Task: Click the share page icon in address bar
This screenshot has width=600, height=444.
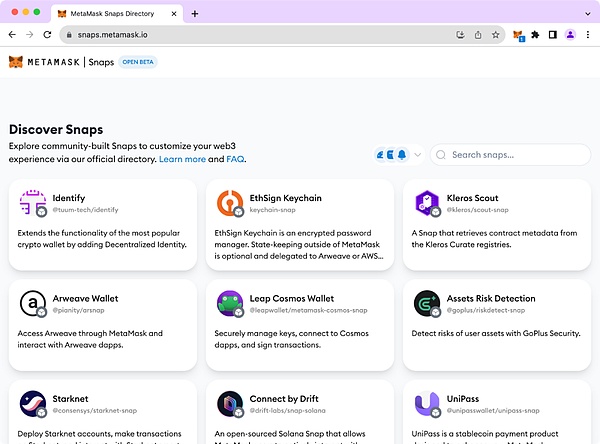Action: pos(478,34)
